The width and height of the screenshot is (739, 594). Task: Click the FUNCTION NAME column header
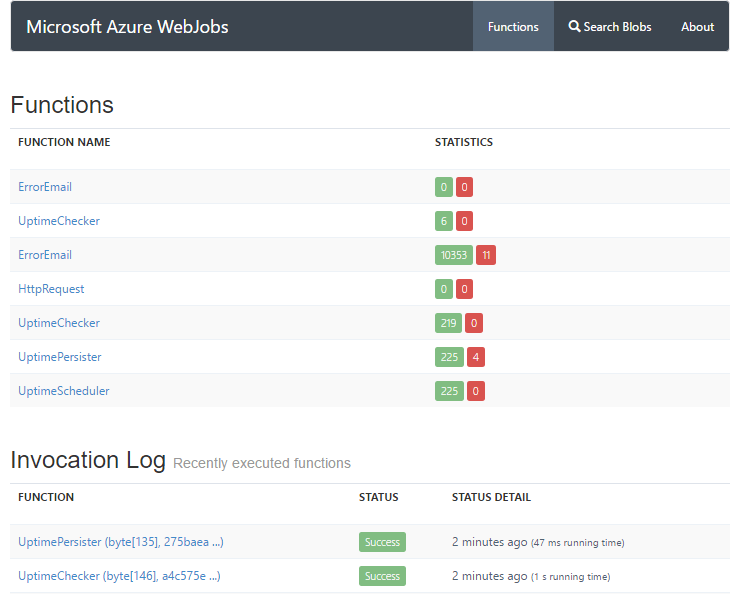(x=64, y=142)
